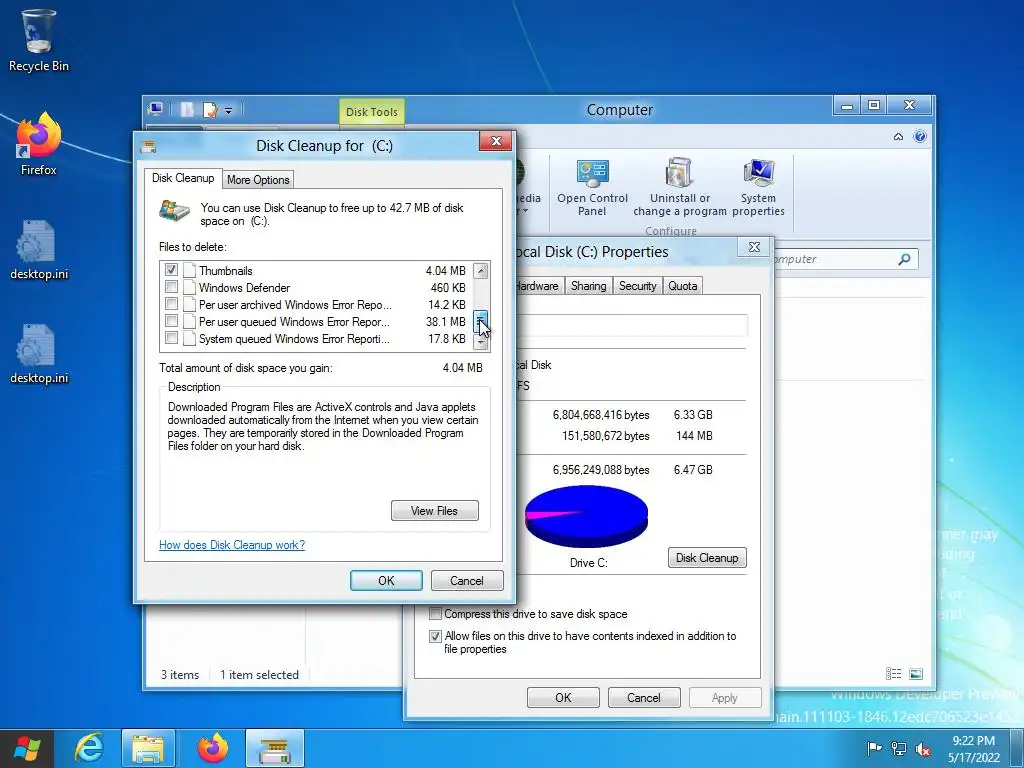Uncheck the Thumbnails checkbox
1024x768 pixels.
171,270
